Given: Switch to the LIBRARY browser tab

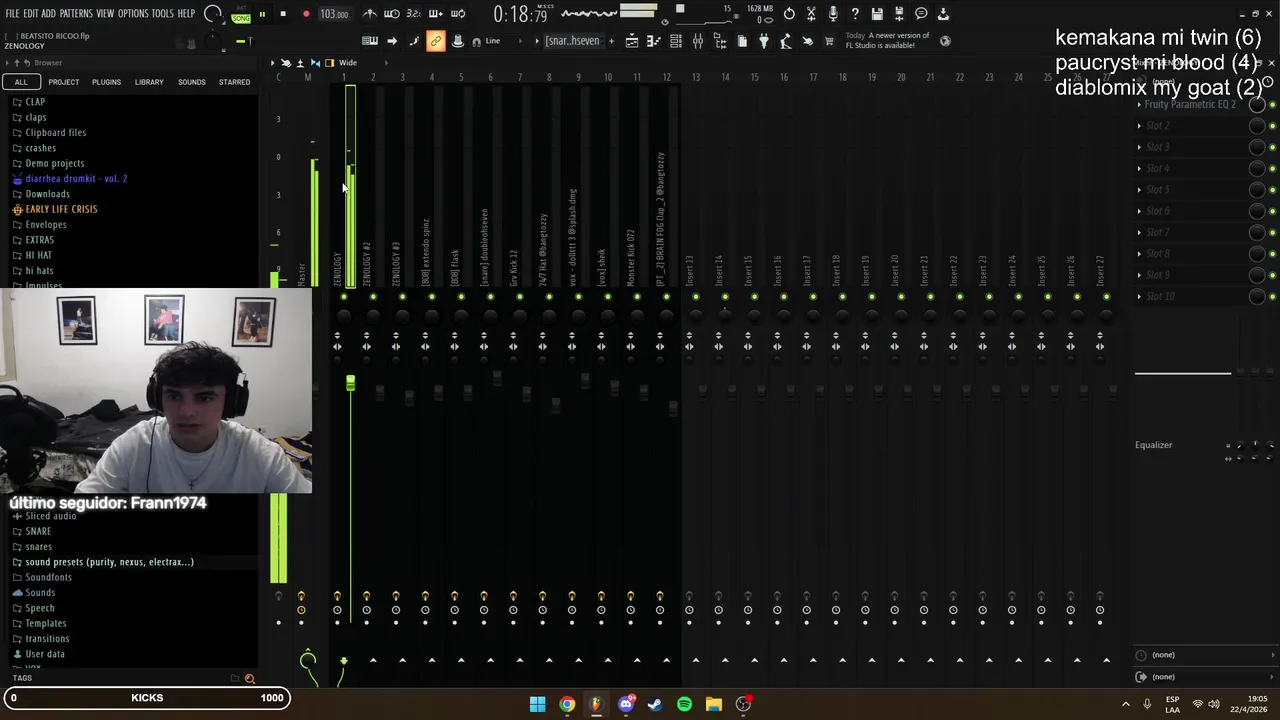Looking at the screenshot, I should click(149, 82).
